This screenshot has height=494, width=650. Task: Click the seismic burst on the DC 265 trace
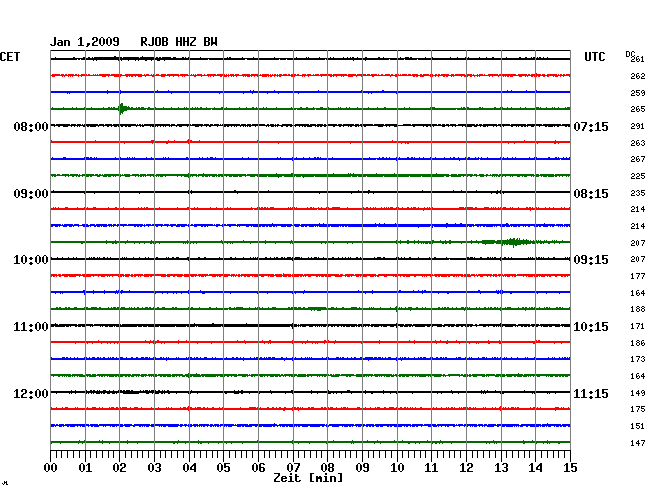[x=123, y=109]
